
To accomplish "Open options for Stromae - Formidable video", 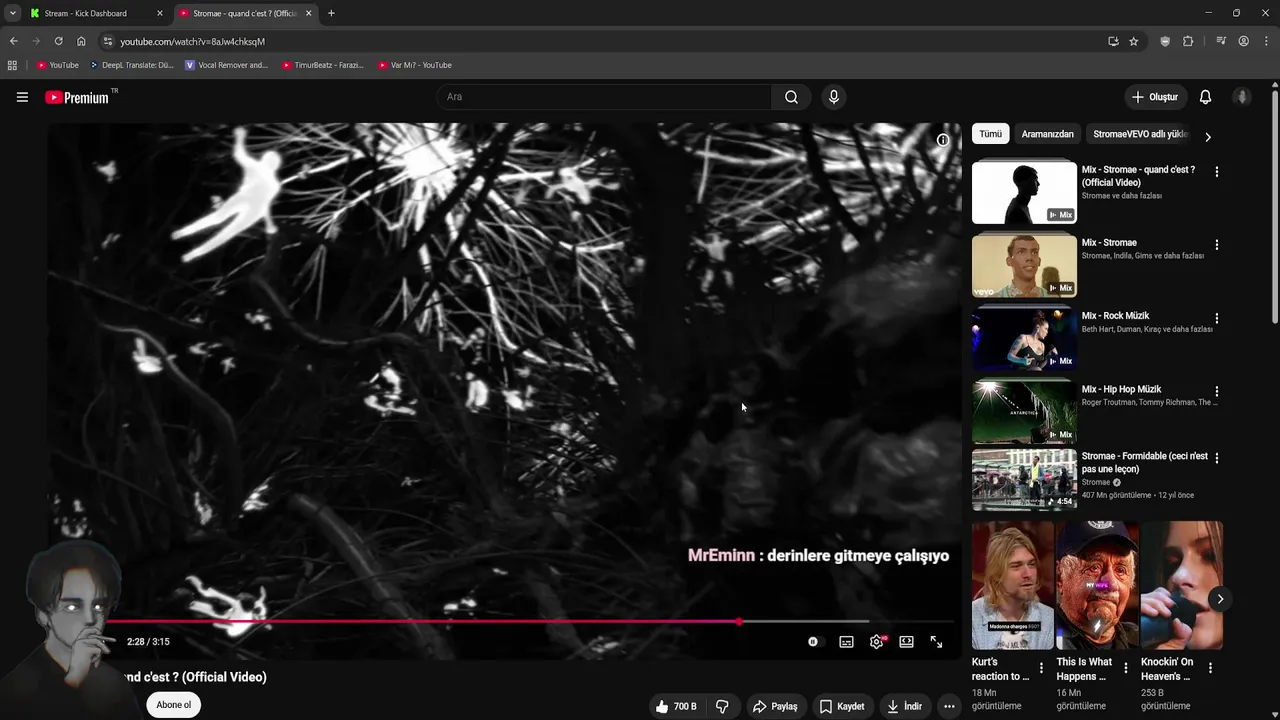I will coord(1217,457).
